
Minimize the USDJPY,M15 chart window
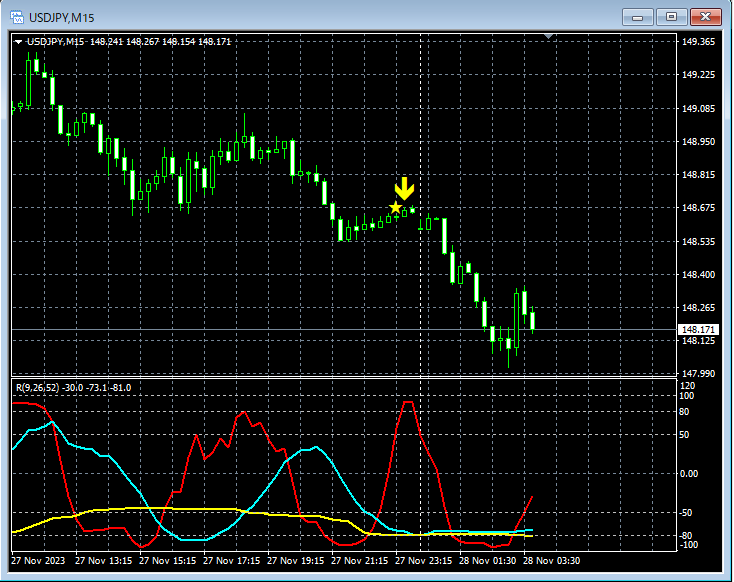coord(638,16)
